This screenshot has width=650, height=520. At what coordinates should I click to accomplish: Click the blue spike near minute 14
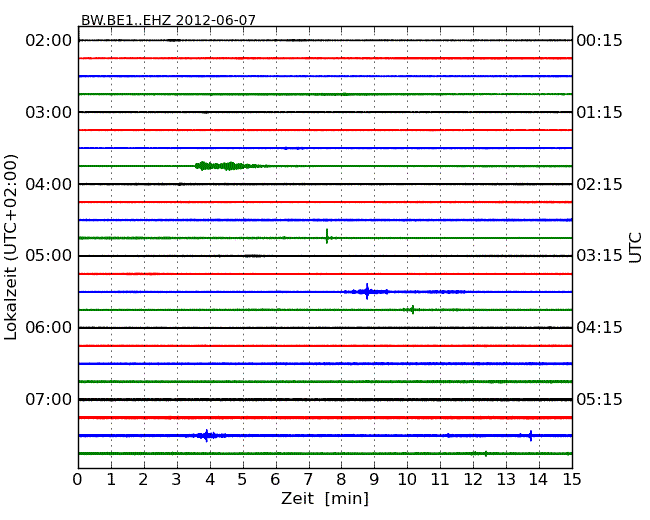(x=530, y=435)
